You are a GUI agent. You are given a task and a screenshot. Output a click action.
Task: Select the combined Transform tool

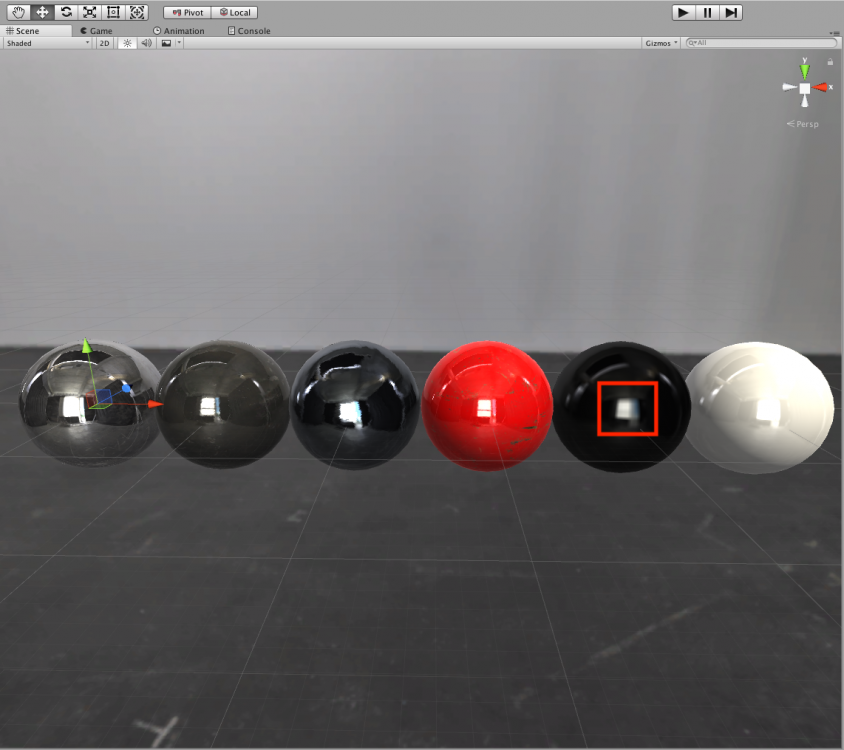(137, 12)
